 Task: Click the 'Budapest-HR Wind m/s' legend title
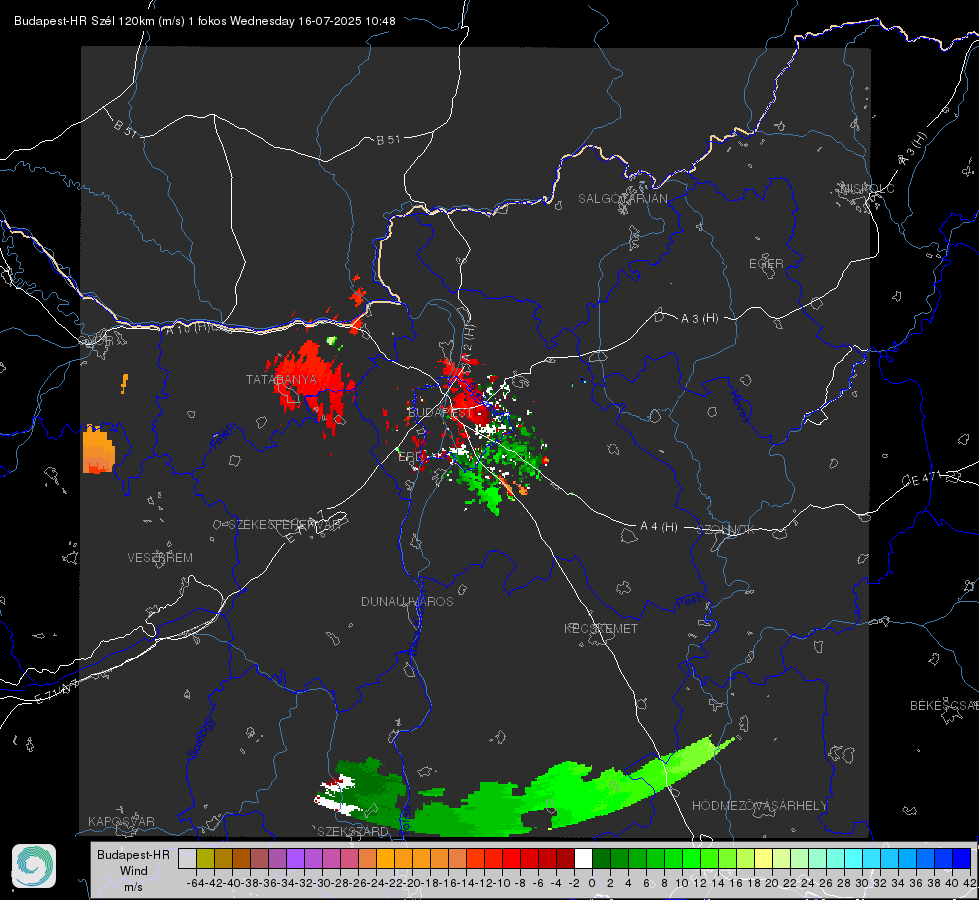(133, 871)
